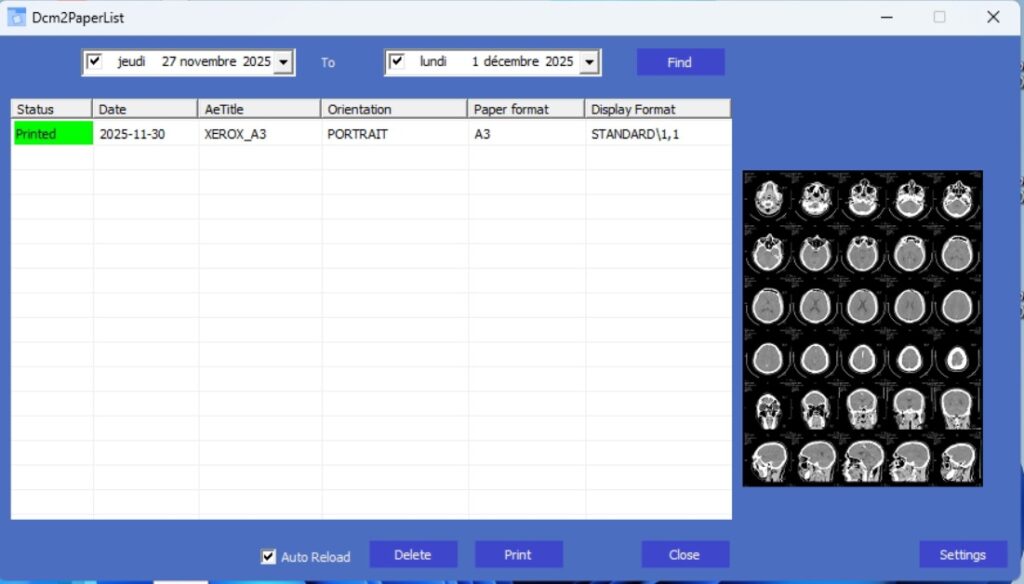The height and width of the screenshot is (584, 1024).
Task: Open the Settings dialog
Action: pos(962,555)
